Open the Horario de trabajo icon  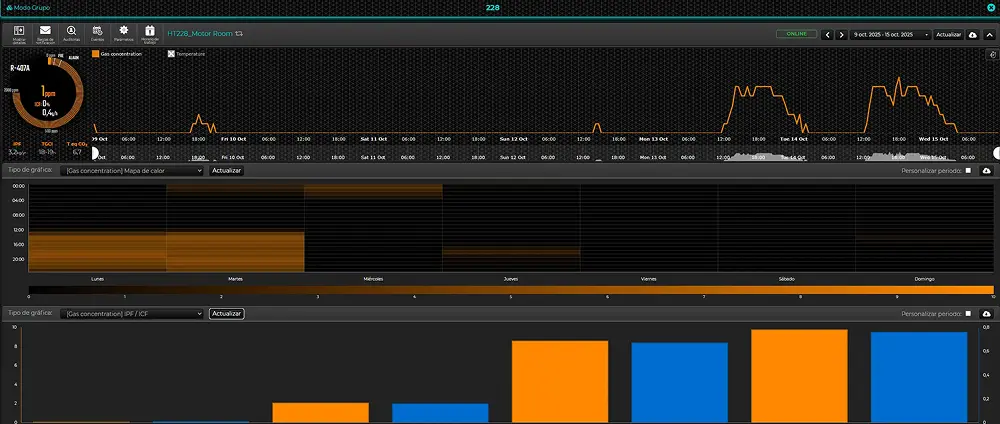(x=150, y=34)
